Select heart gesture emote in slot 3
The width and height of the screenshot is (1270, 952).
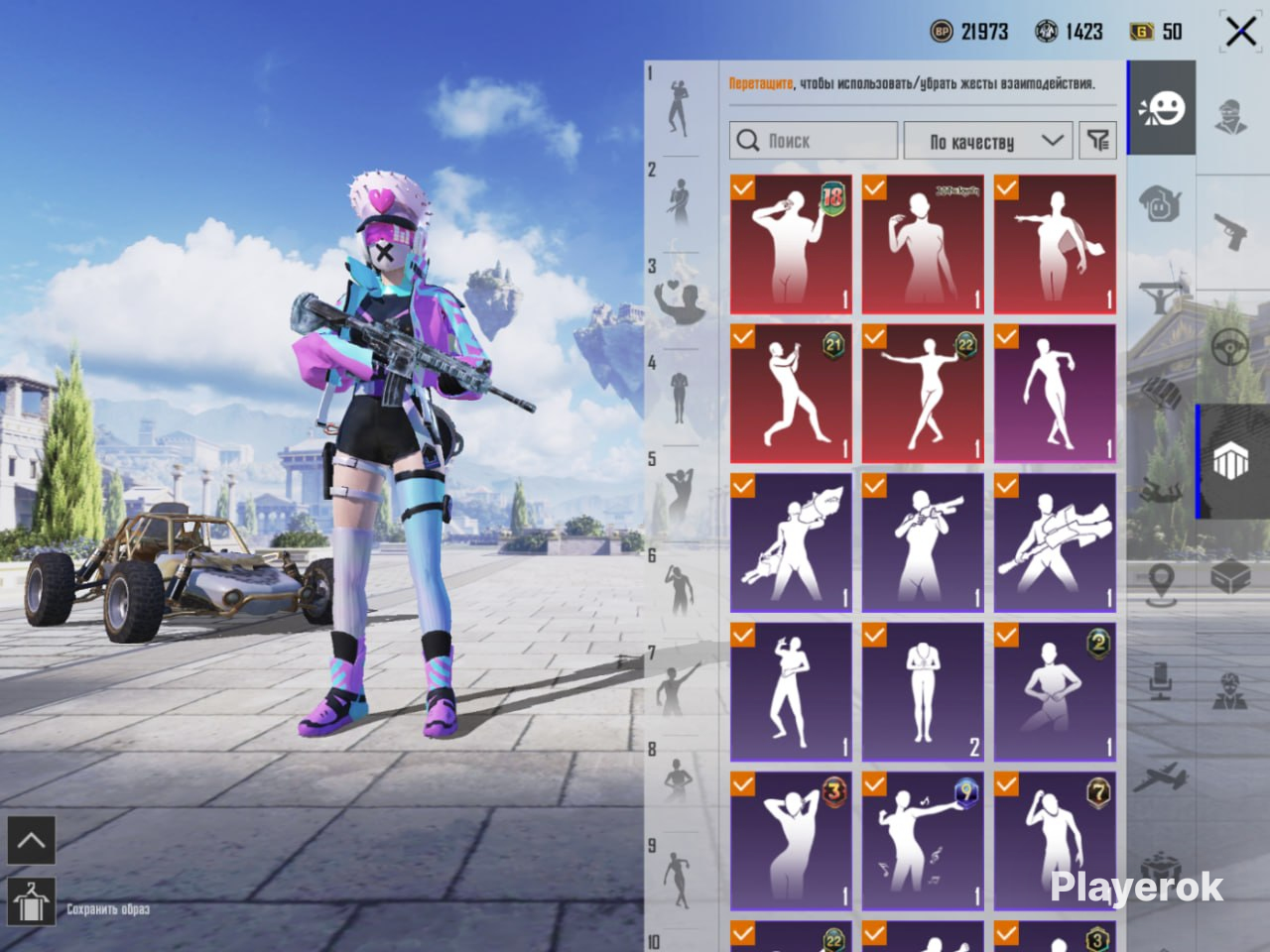click(679, 301)
